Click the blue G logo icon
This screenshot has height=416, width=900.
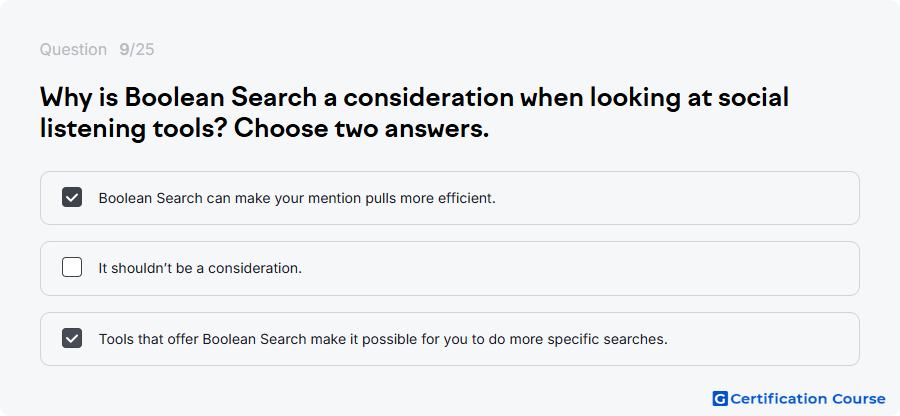click(x=720, y=399)
